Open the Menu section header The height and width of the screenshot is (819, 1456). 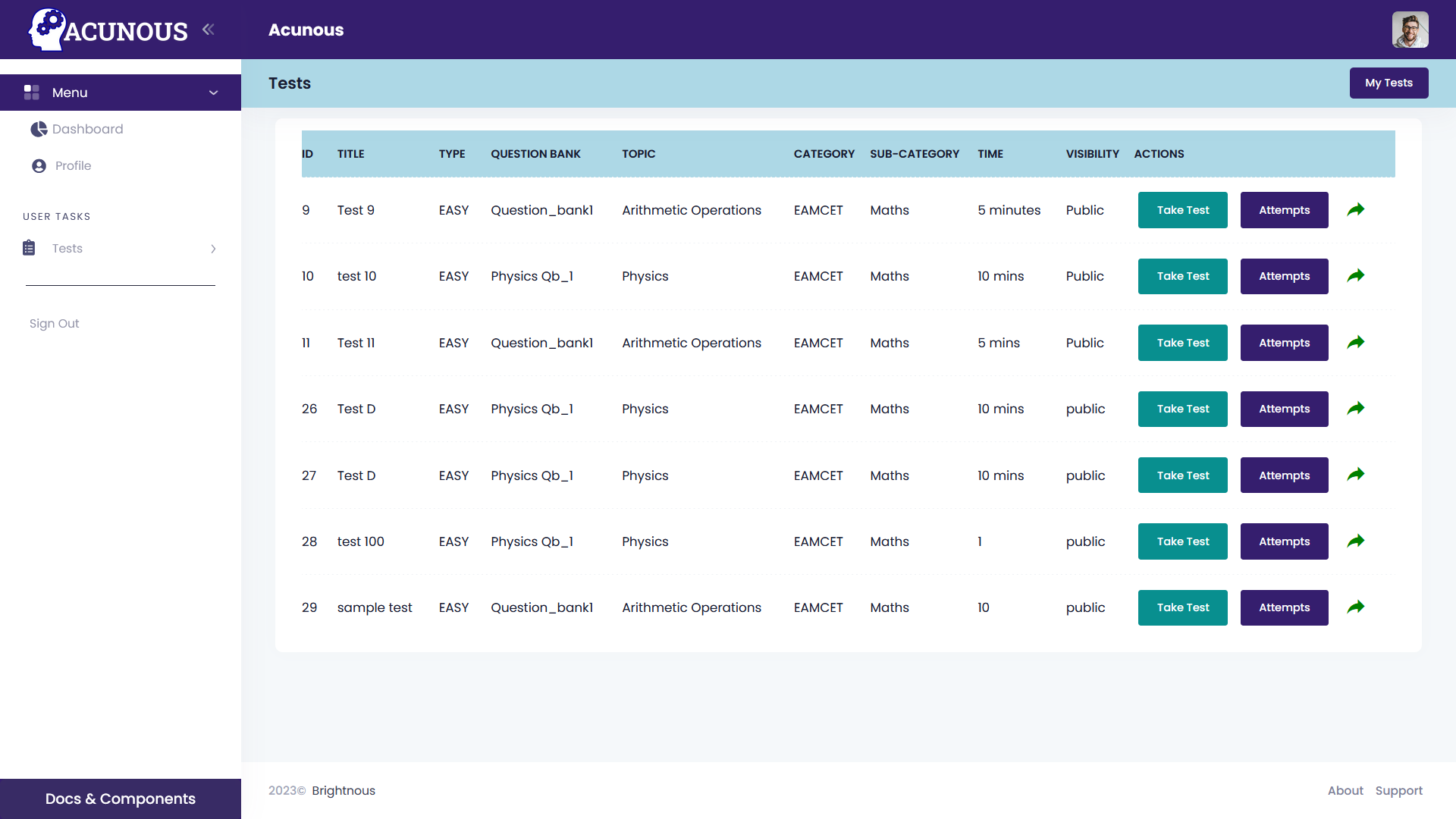[x=70, y=93]
